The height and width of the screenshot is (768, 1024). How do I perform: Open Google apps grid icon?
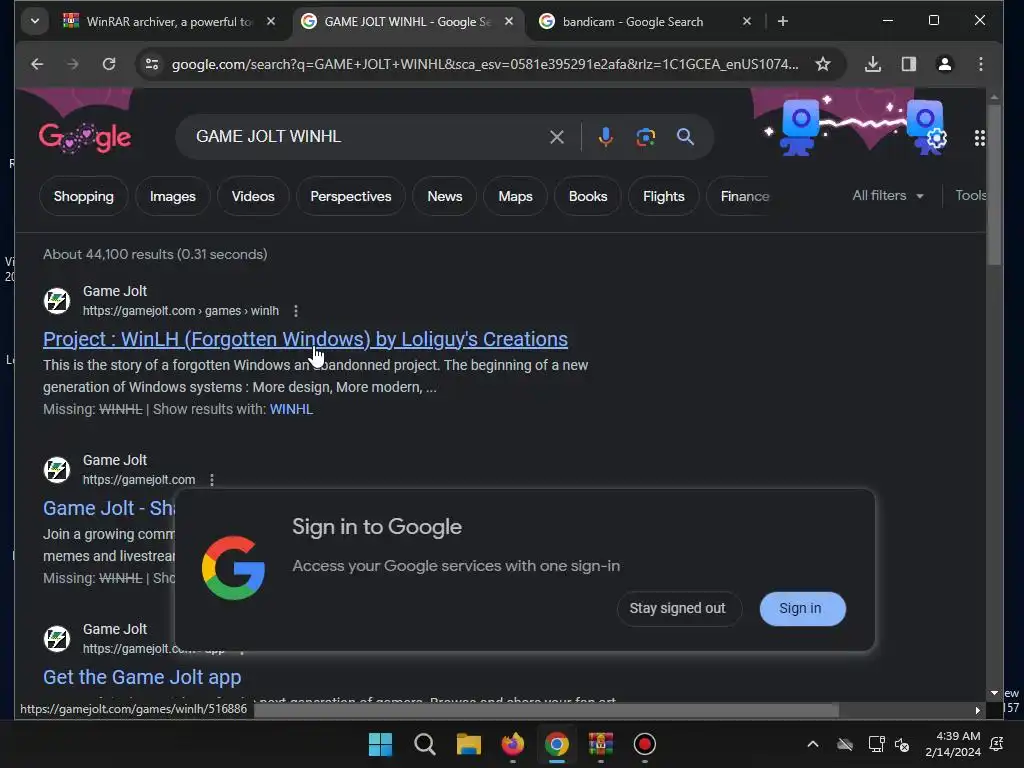pos(979,138)
